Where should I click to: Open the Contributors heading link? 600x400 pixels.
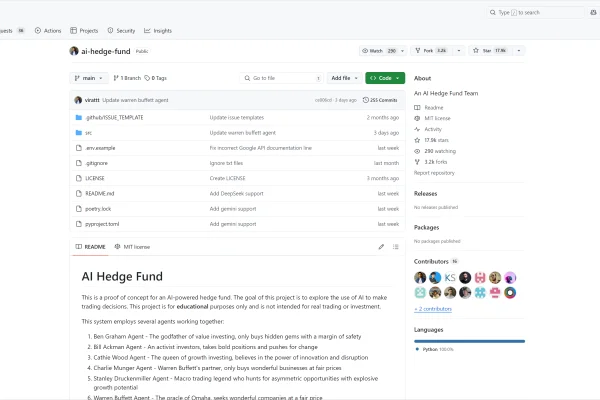(x=431, y=261)
